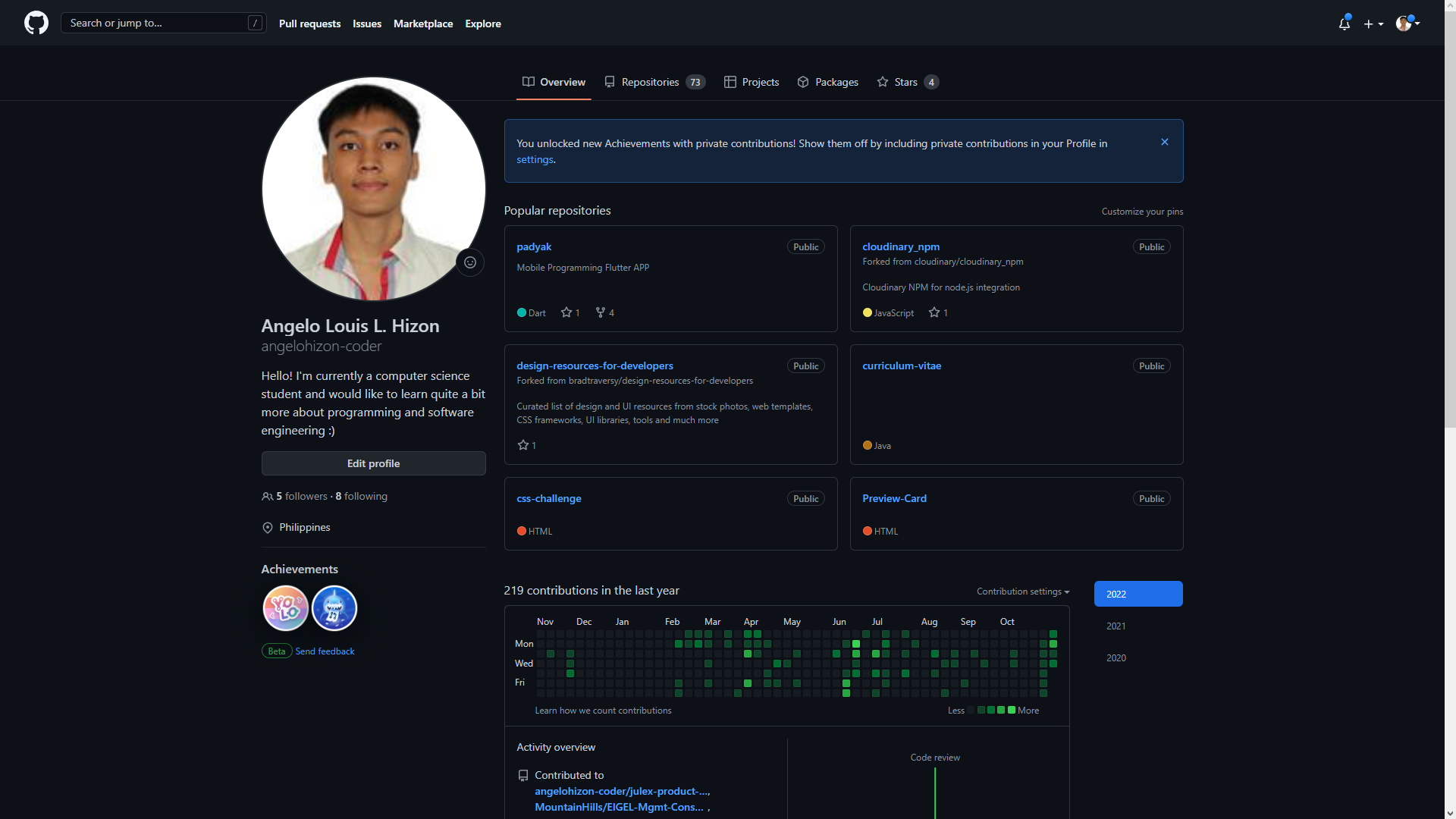Click the Philippines location text
This screenshot has height=819, width=1456.
[304, 527]
